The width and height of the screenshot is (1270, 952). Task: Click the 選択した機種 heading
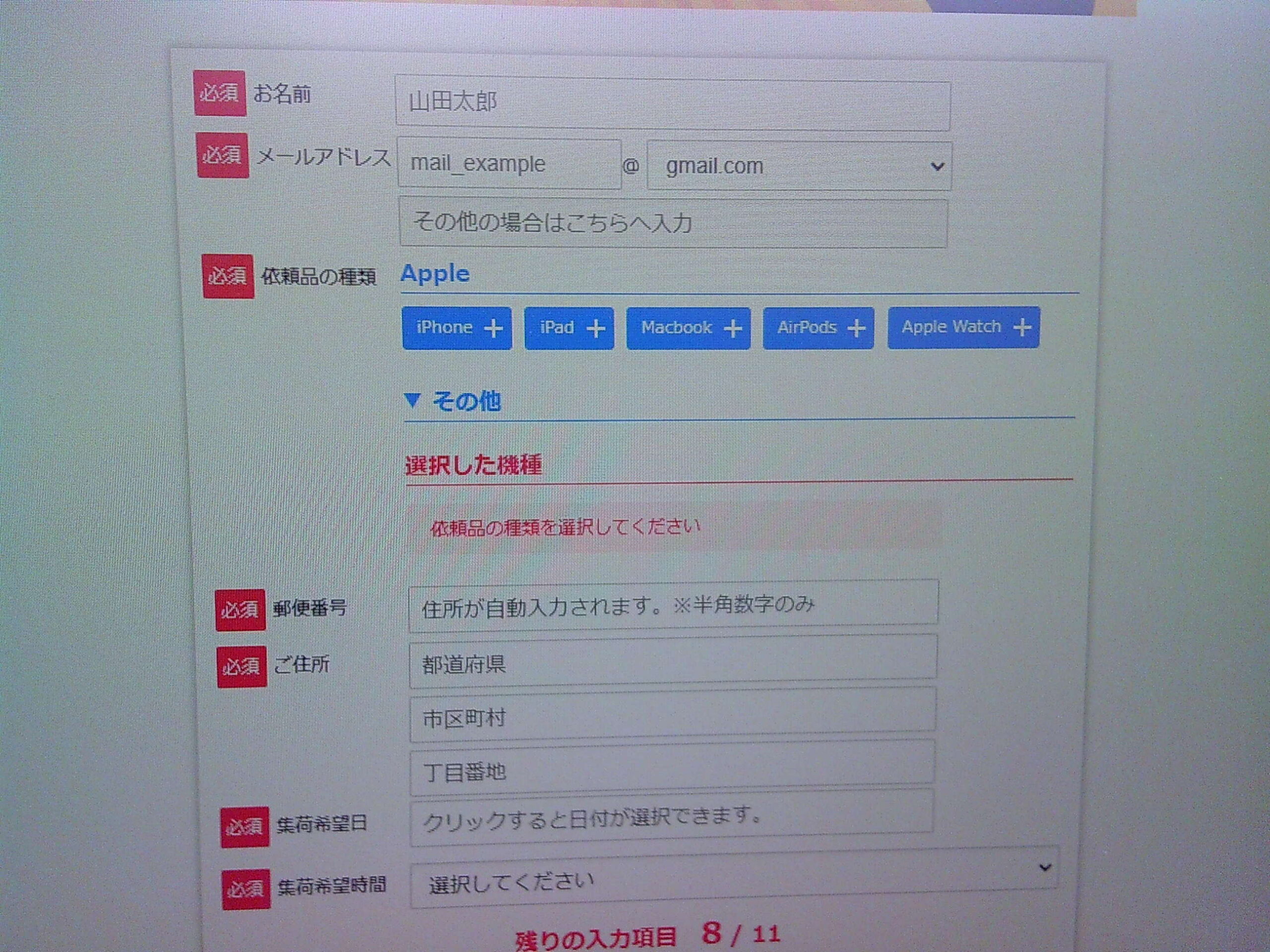[x=473, y=465]
